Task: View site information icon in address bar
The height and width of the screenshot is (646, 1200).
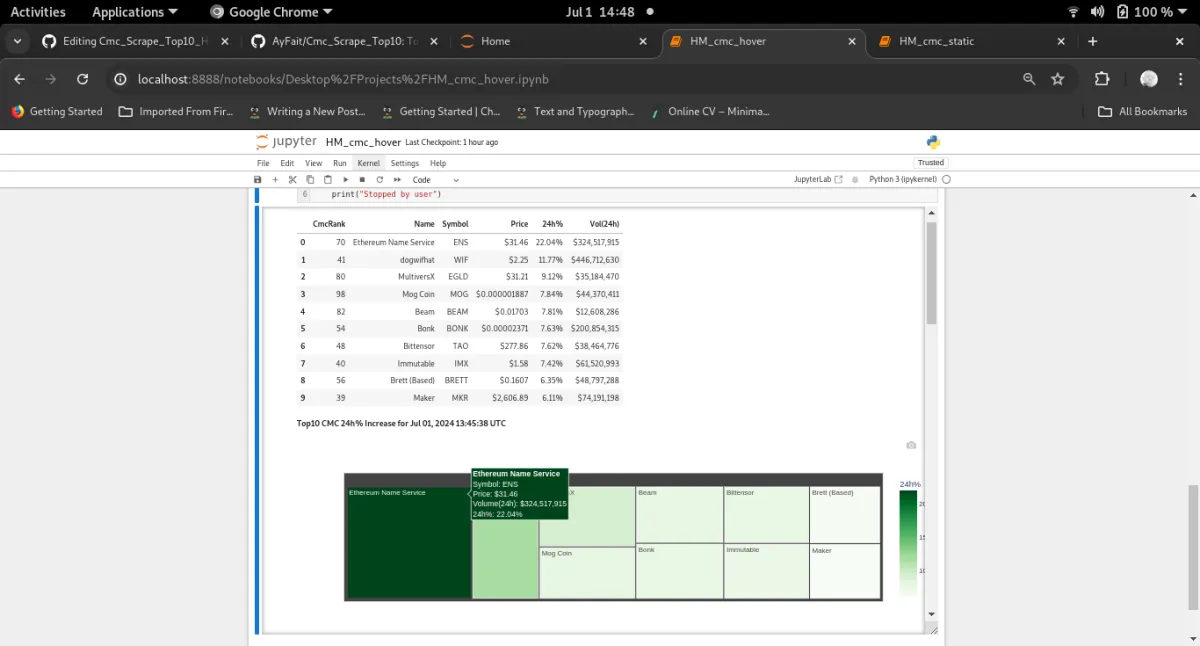Action: click(120, 79)
